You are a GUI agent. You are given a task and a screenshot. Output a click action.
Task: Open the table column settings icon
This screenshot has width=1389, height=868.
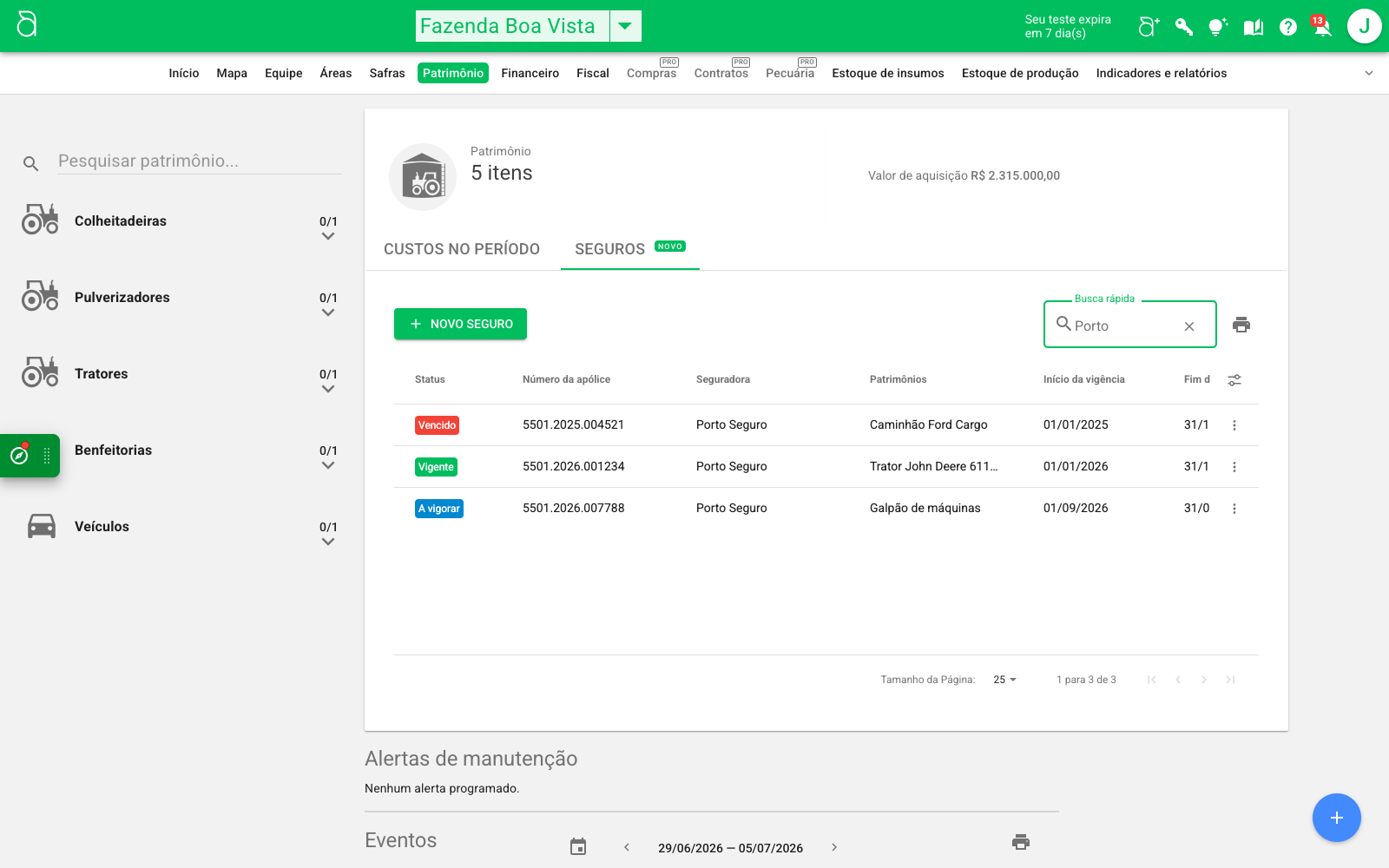(x=1234, y=380)
